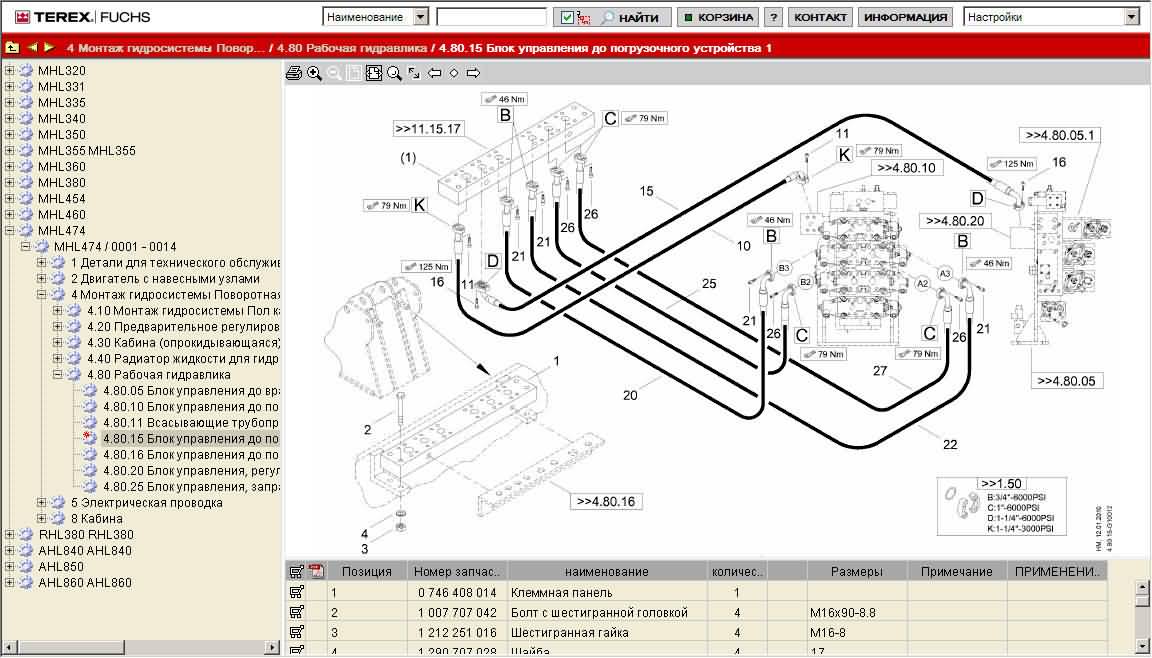The image size is (1152, 658).
Task: Click the next-diagram right arrow icon
Action: [x=473, y=72]
